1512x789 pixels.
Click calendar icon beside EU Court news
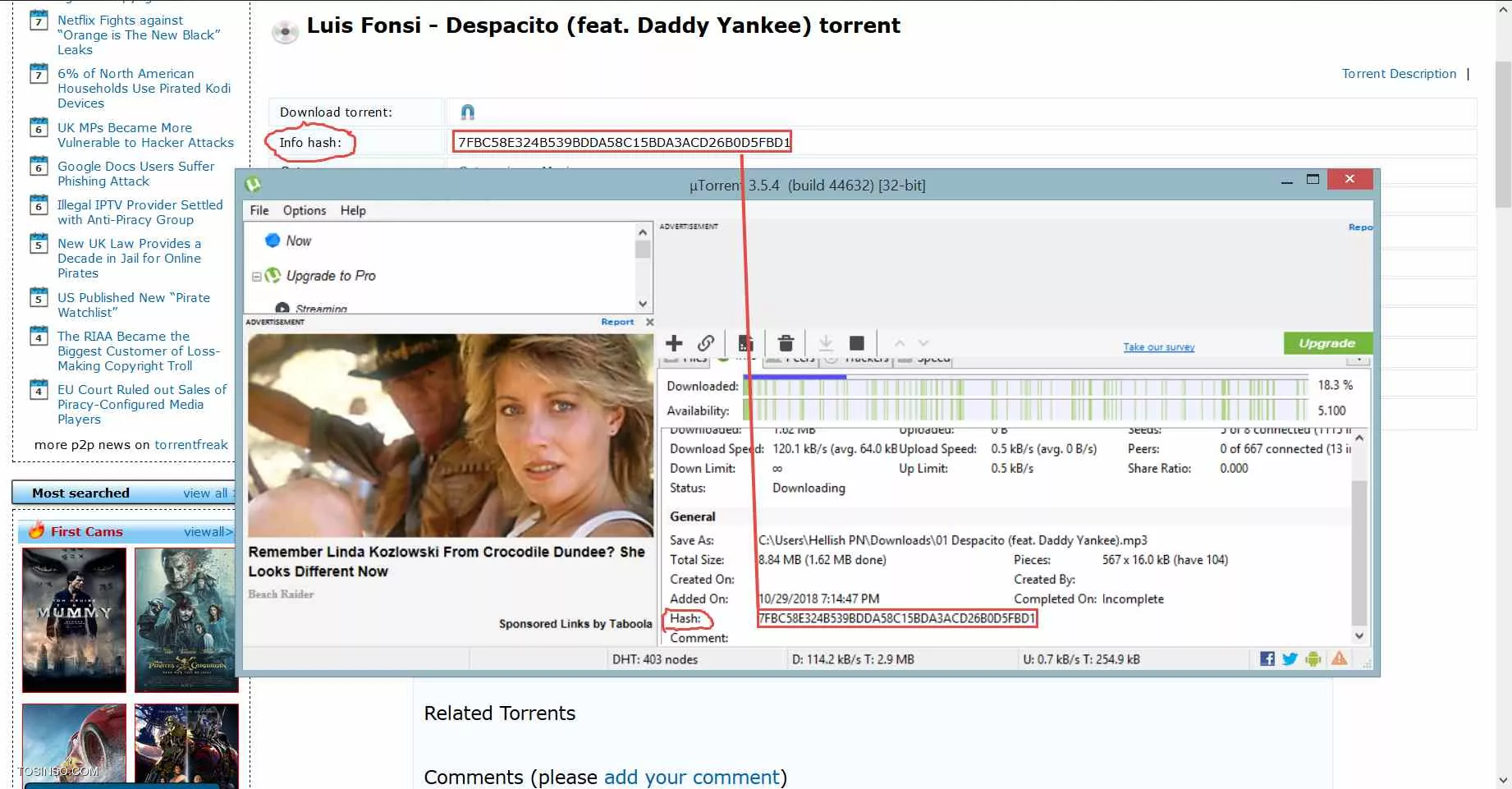pos(39,389)
